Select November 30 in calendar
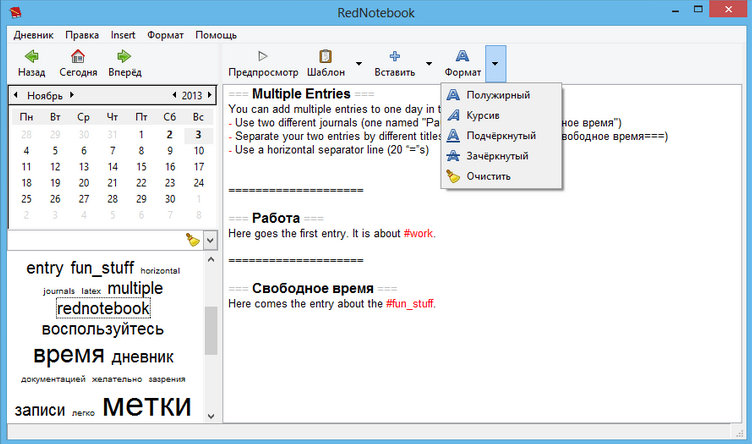The image size is (752, 444). coord(170,199)
